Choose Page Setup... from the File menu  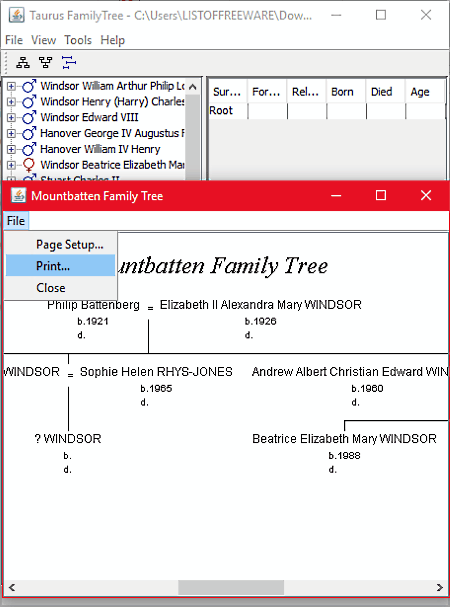(x=60, y=244)
